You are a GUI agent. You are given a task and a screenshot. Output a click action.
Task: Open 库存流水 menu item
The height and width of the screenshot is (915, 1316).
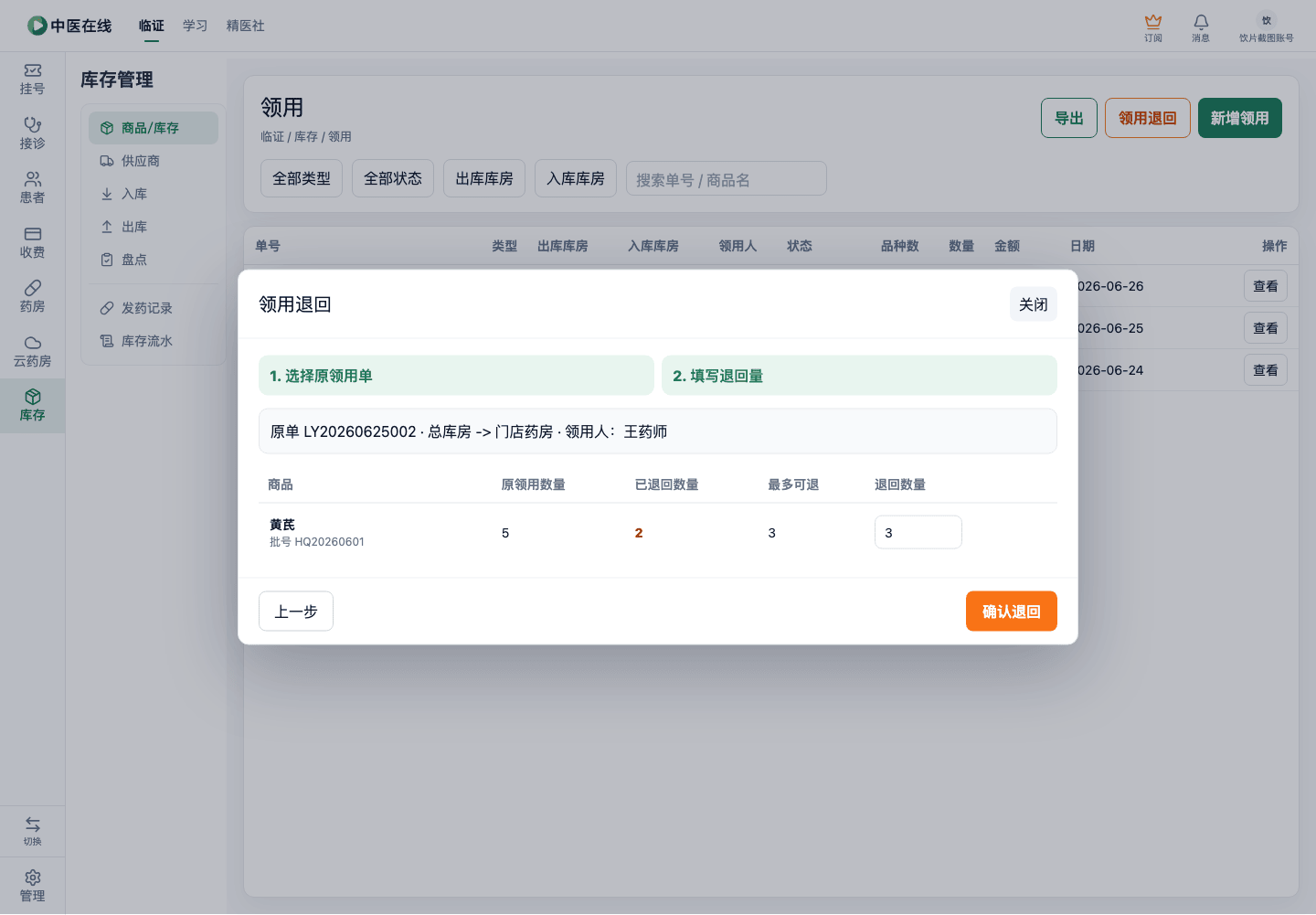click(x=154, y=341)
